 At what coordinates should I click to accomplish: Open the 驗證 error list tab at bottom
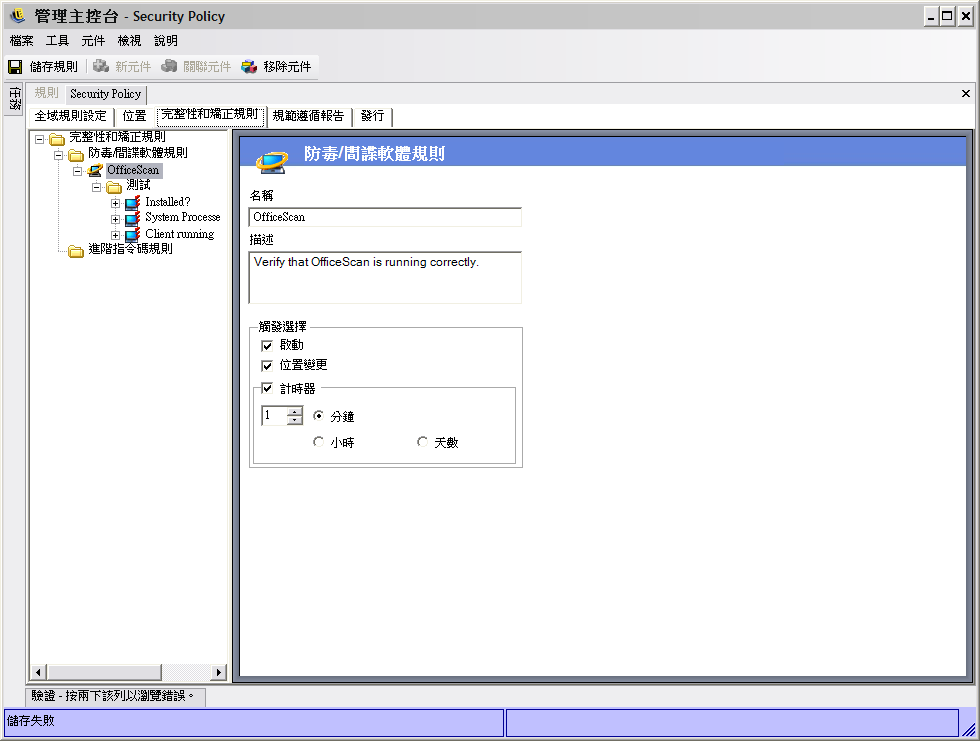pos(116,695)
